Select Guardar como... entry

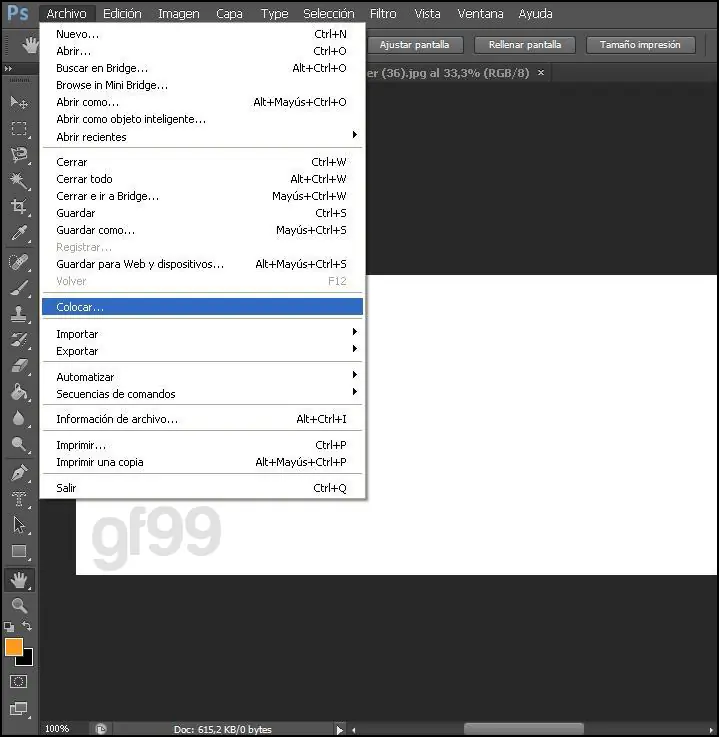pos(202,230)
